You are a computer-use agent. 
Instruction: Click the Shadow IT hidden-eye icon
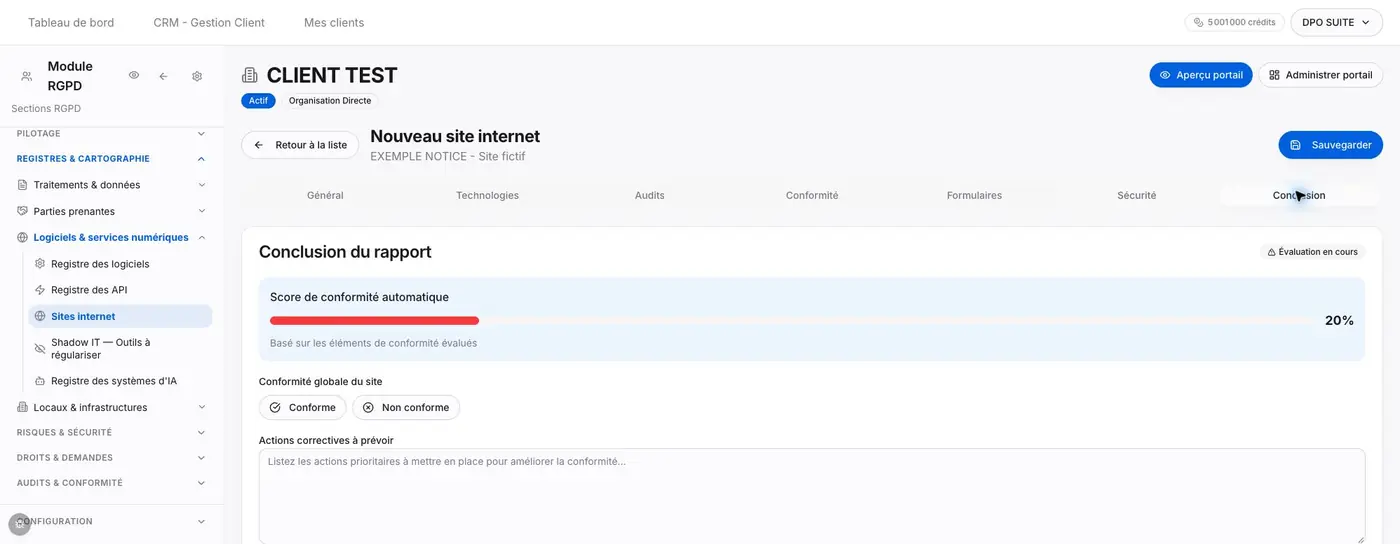pos(40,348)
